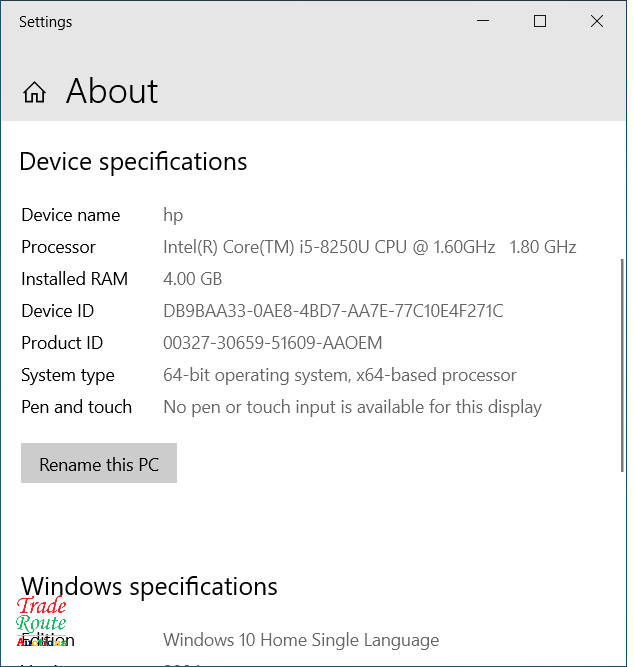Click the Home icon beside About
The image size is (634, 667).
click(x=35, y=92)
